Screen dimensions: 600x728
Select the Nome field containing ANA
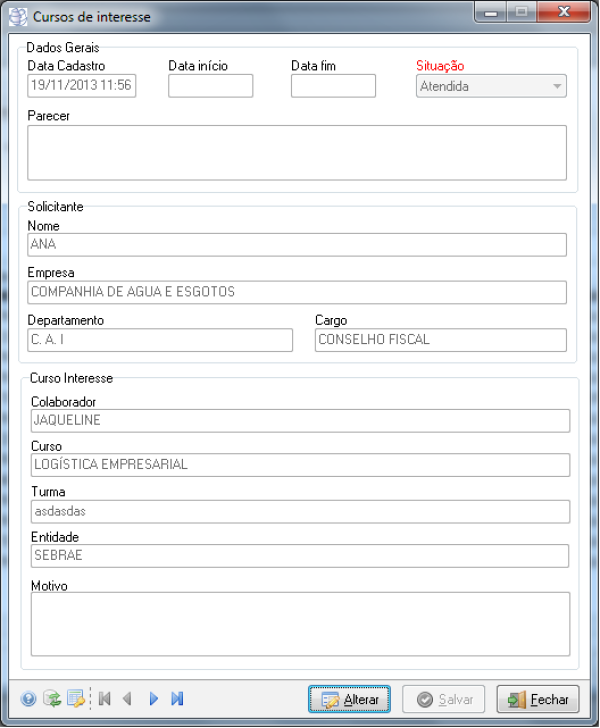(297, 245)
